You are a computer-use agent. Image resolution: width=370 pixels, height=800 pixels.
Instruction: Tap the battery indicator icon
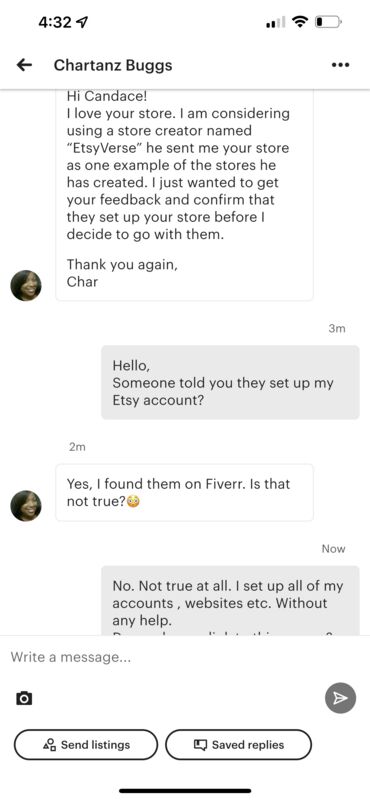coord(328,22)
